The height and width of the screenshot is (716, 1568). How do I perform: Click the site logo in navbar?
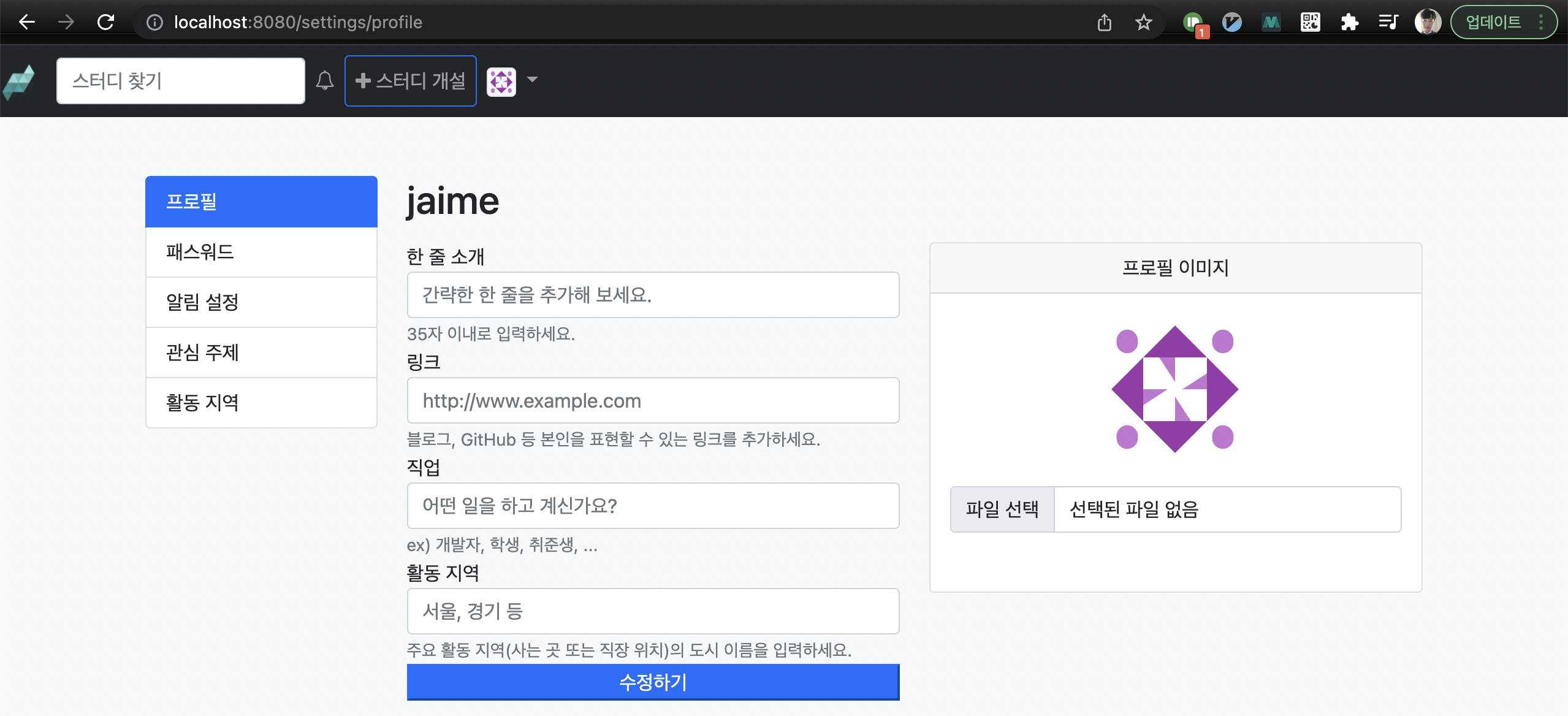point(19,82)
